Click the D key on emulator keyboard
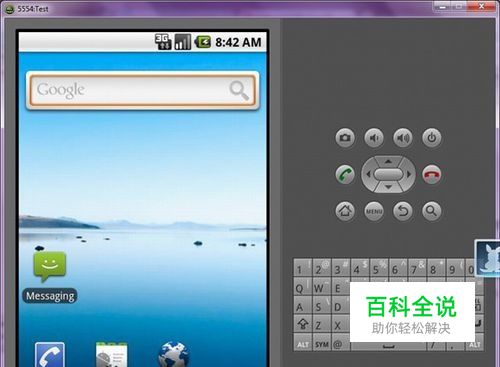Image resolution: width=500 pixels, height=367 pixels. coord(340,306)
